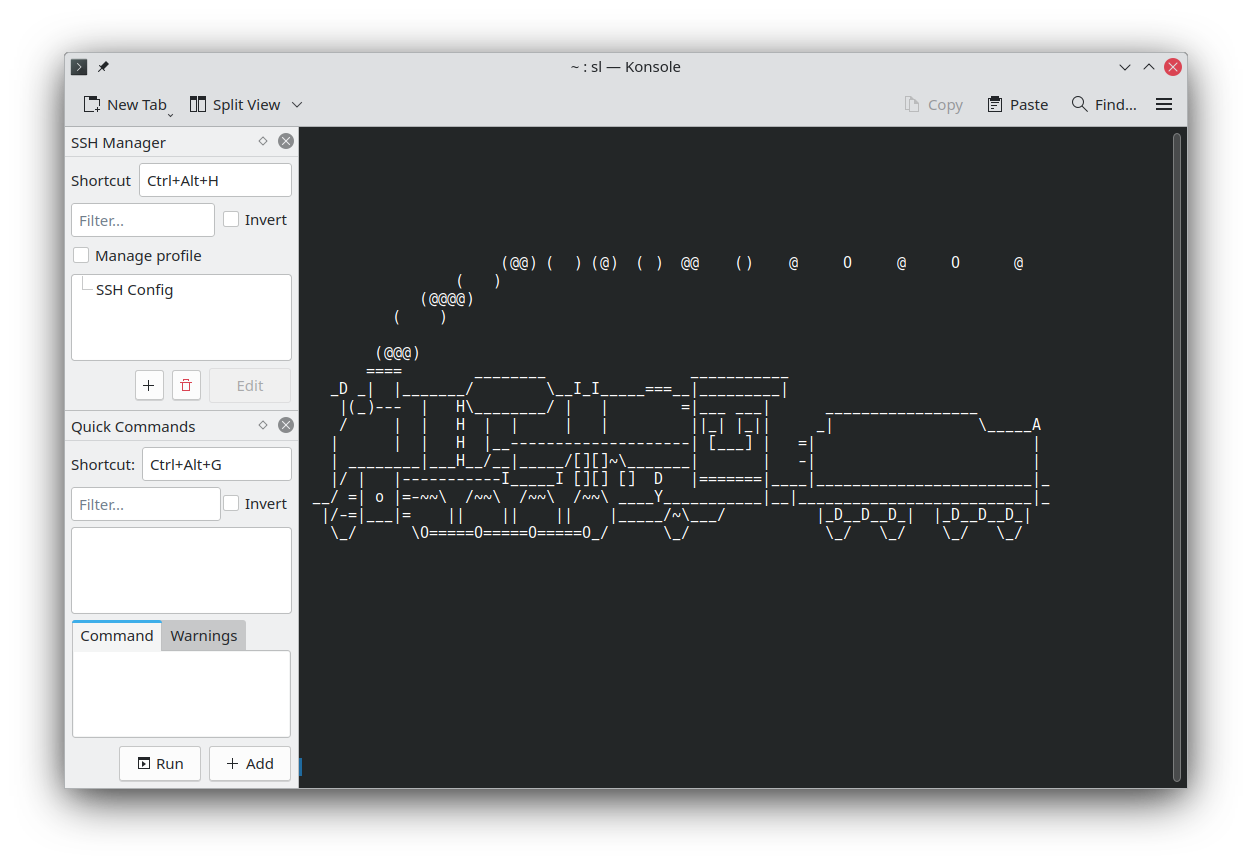Expand the Split View dropdown chevron
Screen dimensions: 1252x865
coord(297,104)
